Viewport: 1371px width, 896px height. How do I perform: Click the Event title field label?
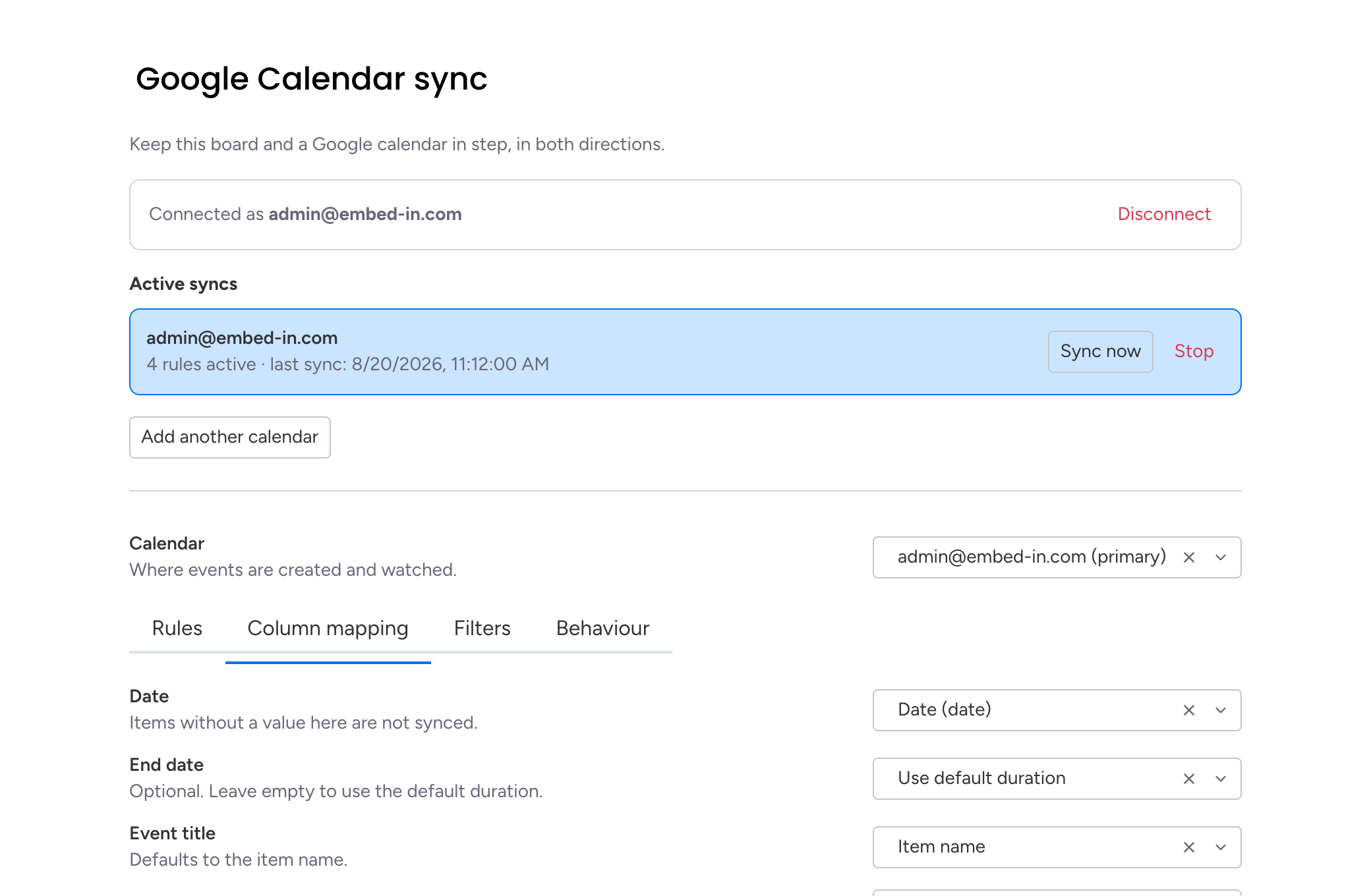click(x=173, y=833)
